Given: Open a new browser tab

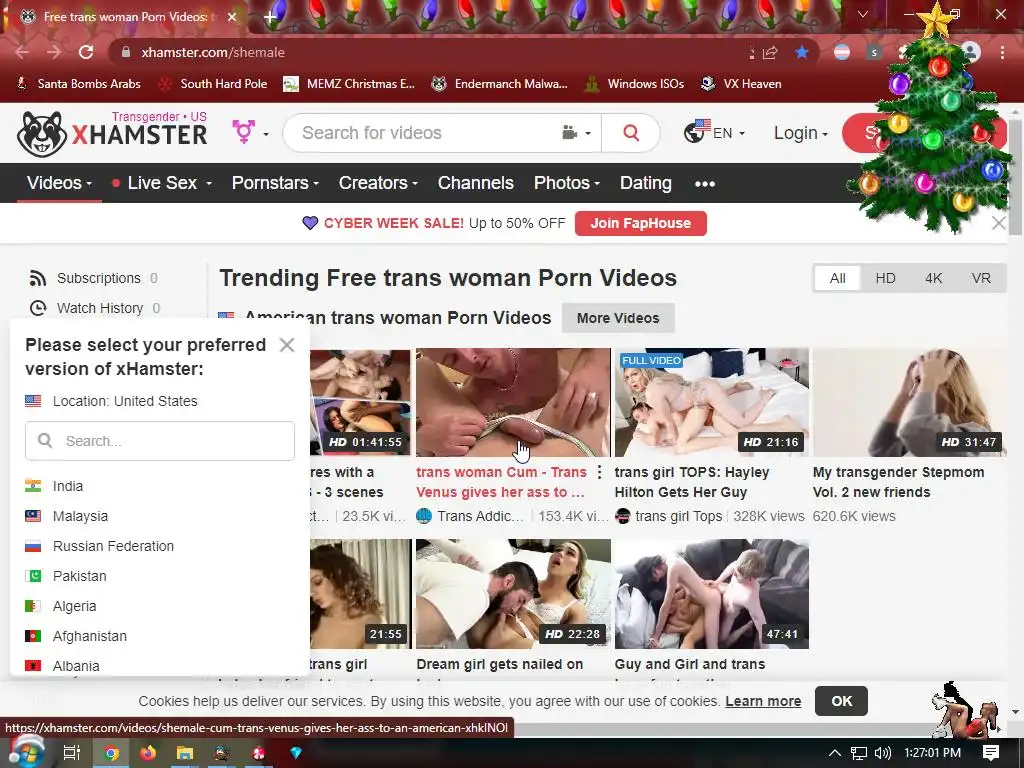Looking at the screenshot, I should click(x=270, y=17).
